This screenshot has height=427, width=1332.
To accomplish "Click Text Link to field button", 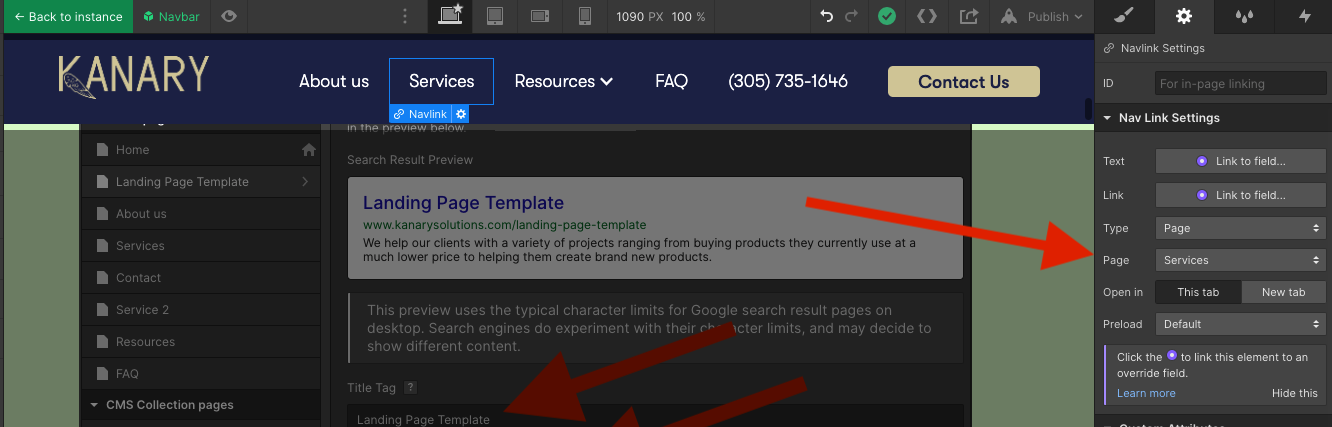I will 1241,161.
